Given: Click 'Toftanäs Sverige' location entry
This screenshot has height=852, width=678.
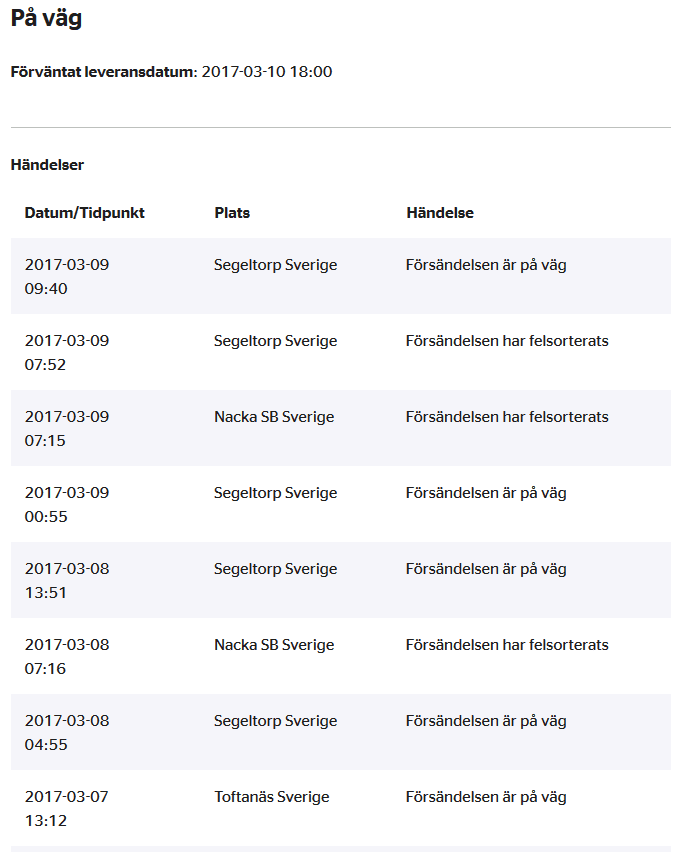Looking at the screenshot, I should coord(272,797).
